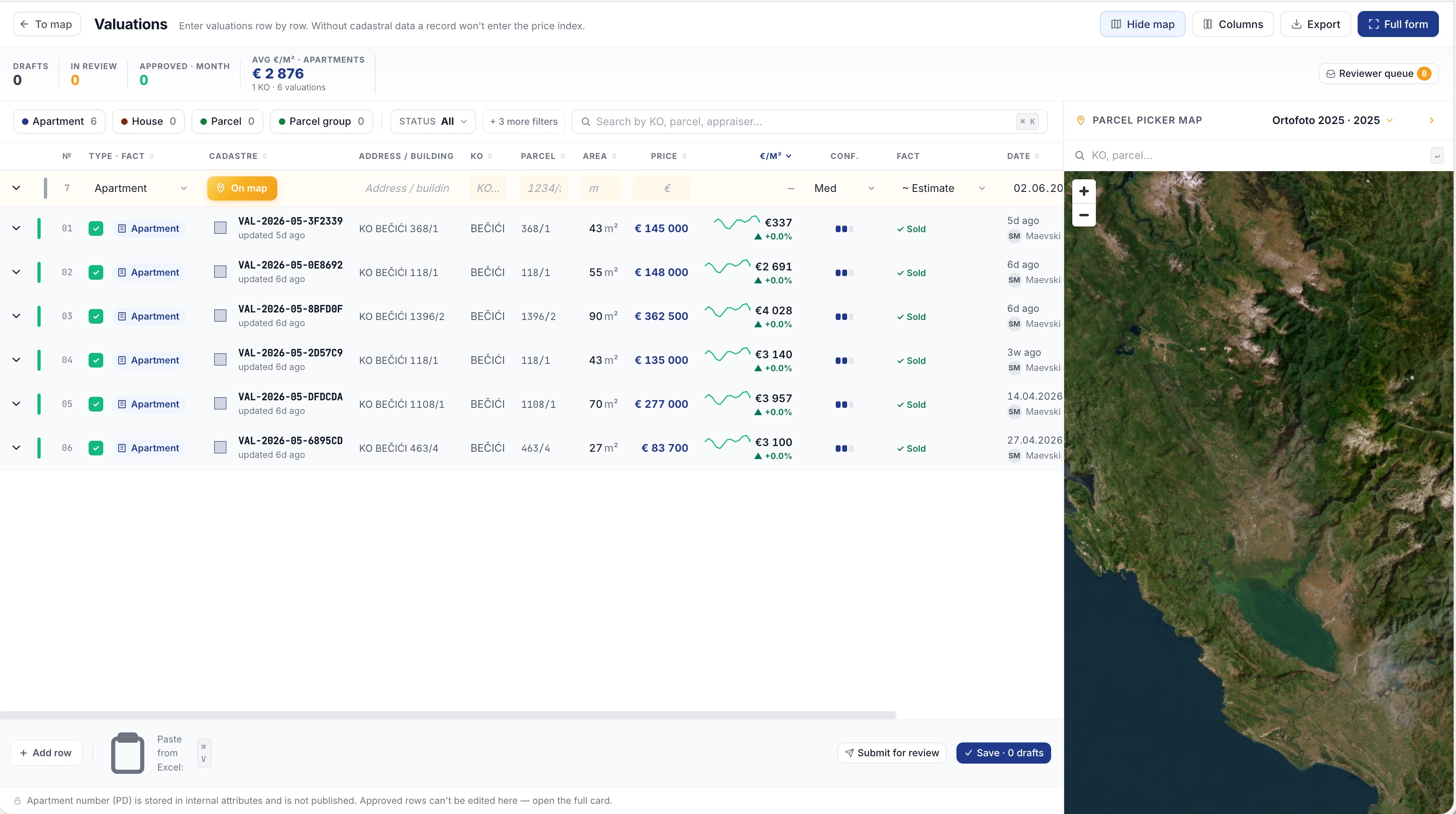This screenshot has width=1456, height=814.
Task: Click the large clipboard paste icon
Action: (128, 752)
